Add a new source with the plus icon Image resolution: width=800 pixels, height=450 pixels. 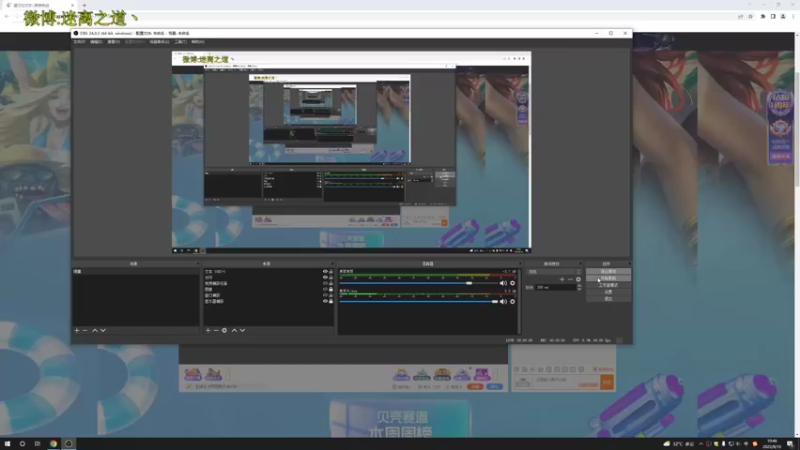208,331
